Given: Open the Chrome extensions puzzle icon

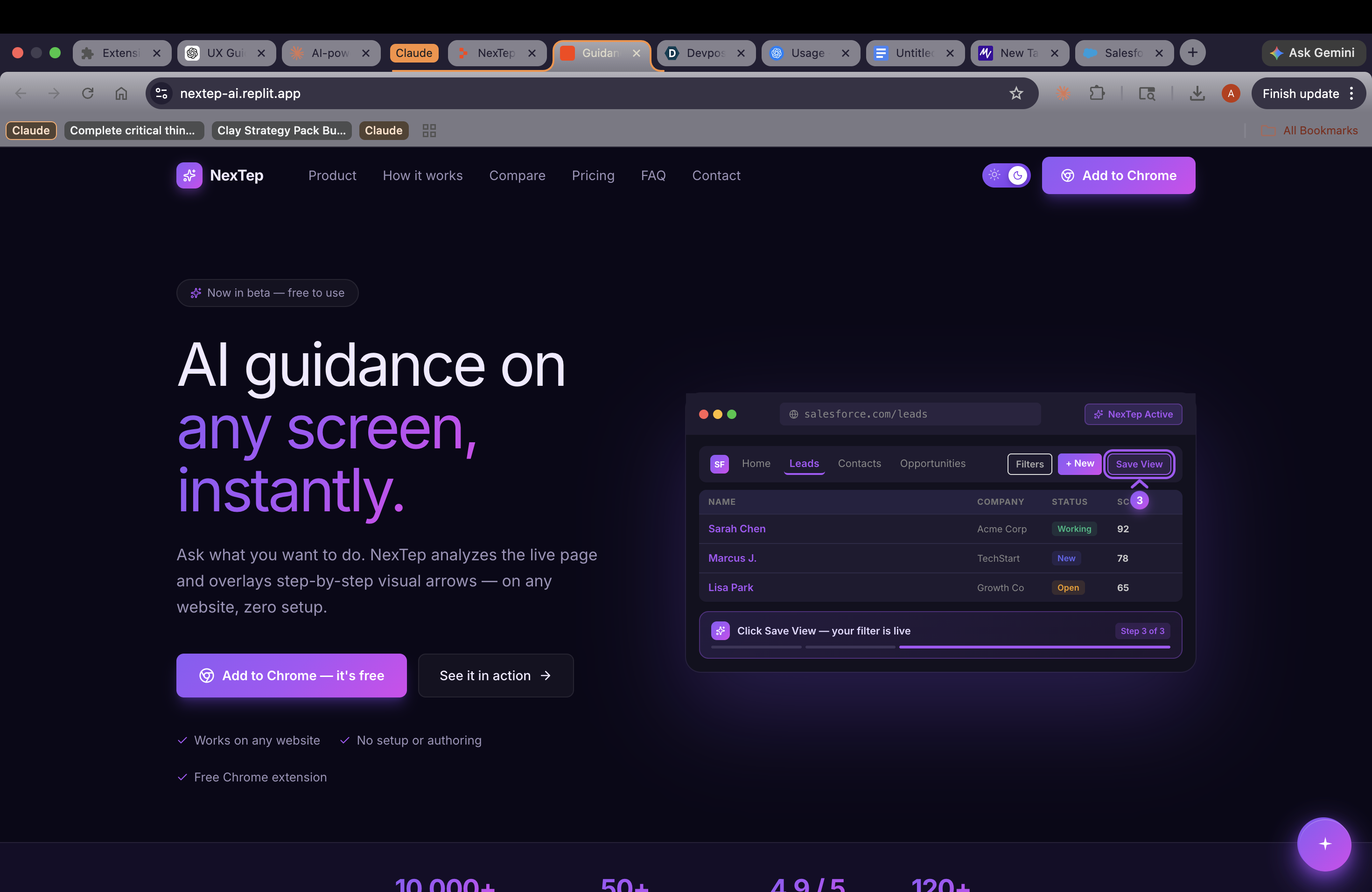Looking at the screenshot, I should tap(1097, 93).
